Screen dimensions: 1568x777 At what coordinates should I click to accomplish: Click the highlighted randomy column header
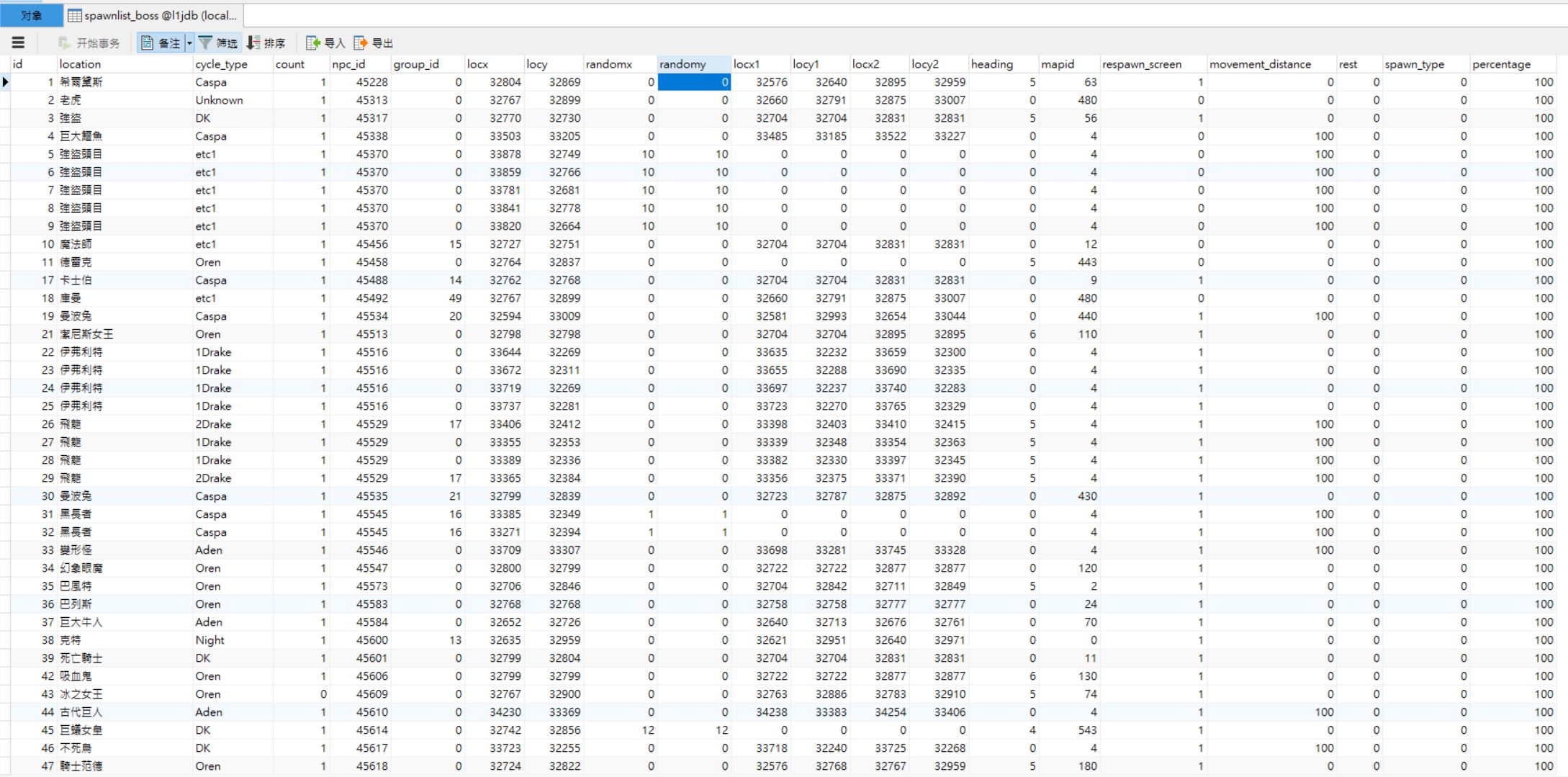pos(694,64)
